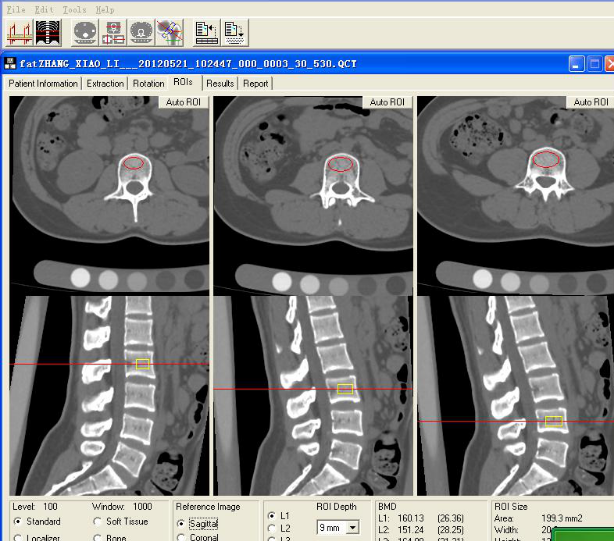
Task: Open the Edit menu
Action: (44, 9)
